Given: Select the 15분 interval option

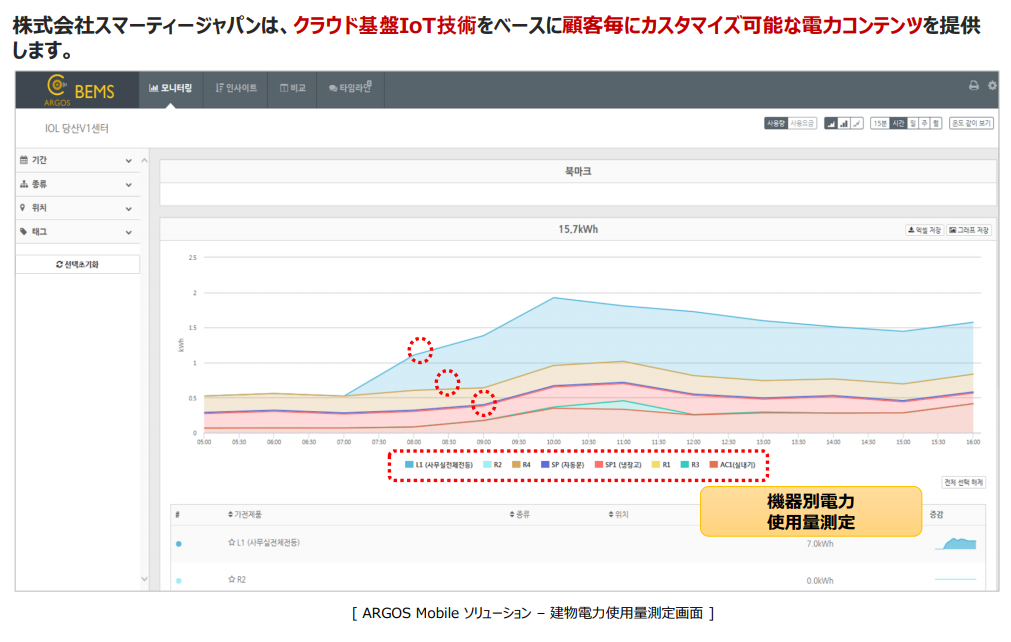Looking at the screenshot, I should coord(879,123).
